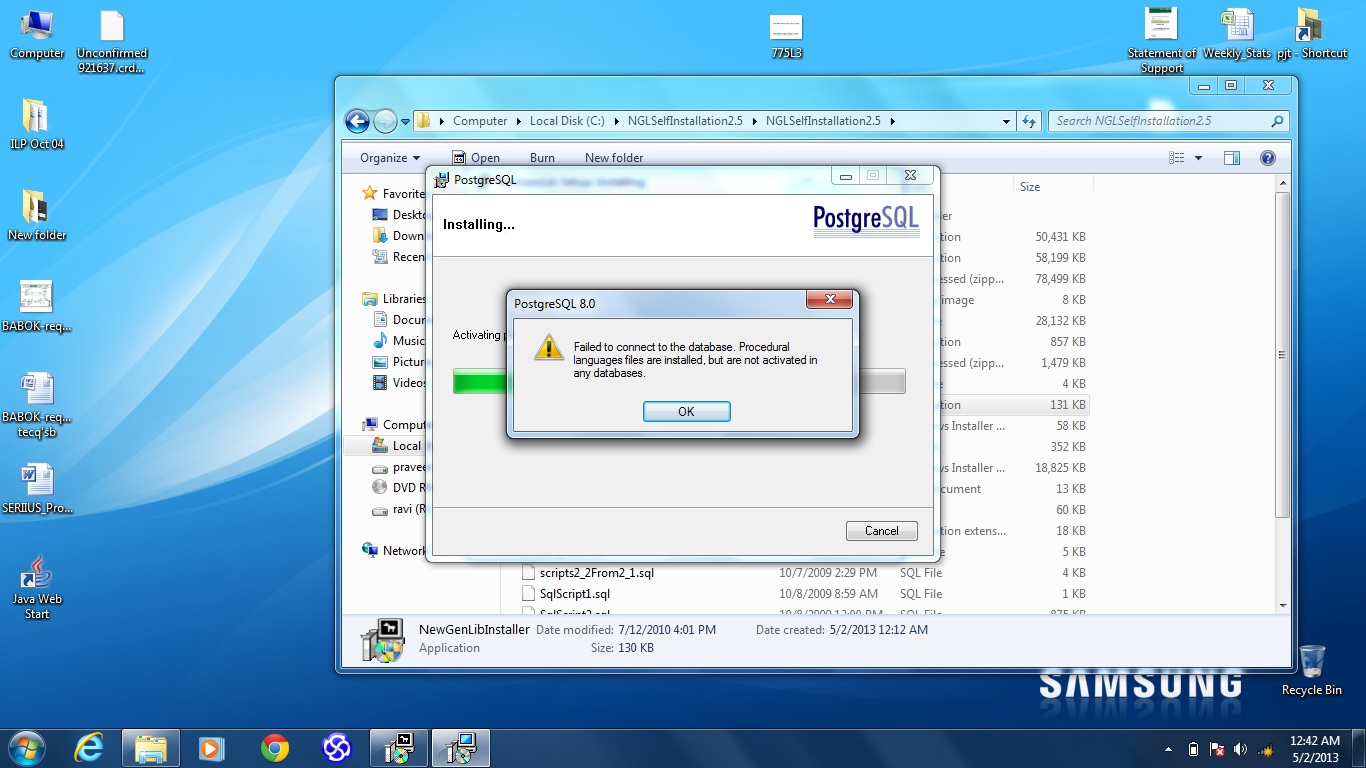The image size is (1366, 768).
Task: Open Google Chrome from the taskbar
Action: pos(275,748)
